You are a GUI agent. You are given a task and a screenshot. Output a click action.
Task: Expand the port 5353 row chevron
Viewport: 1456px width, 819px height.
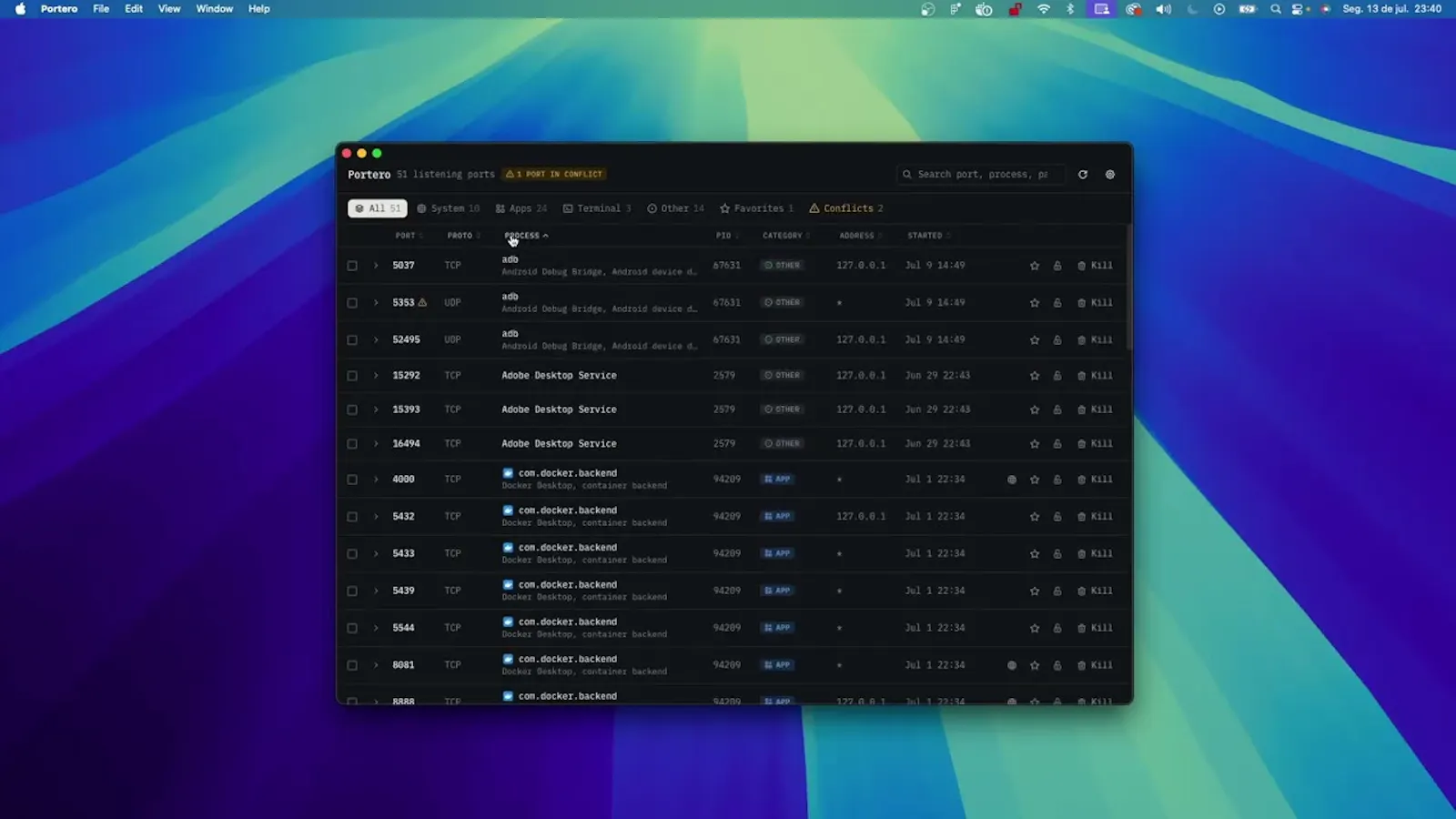pyautogui.click(x=376, y=303)
